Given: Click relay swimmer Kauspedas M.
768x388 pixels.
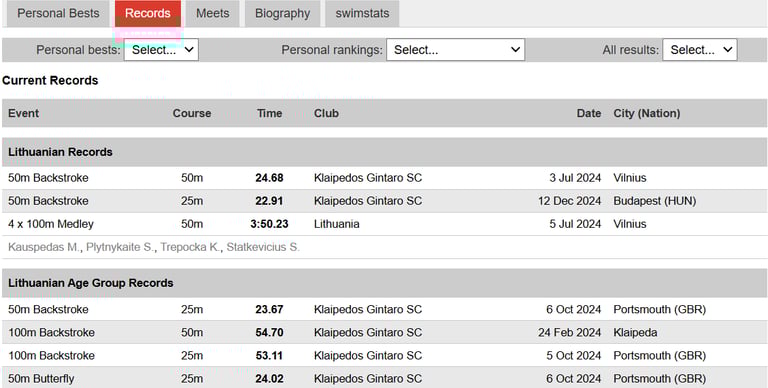Looking at the screenshot, I should (x=43, y=247).
